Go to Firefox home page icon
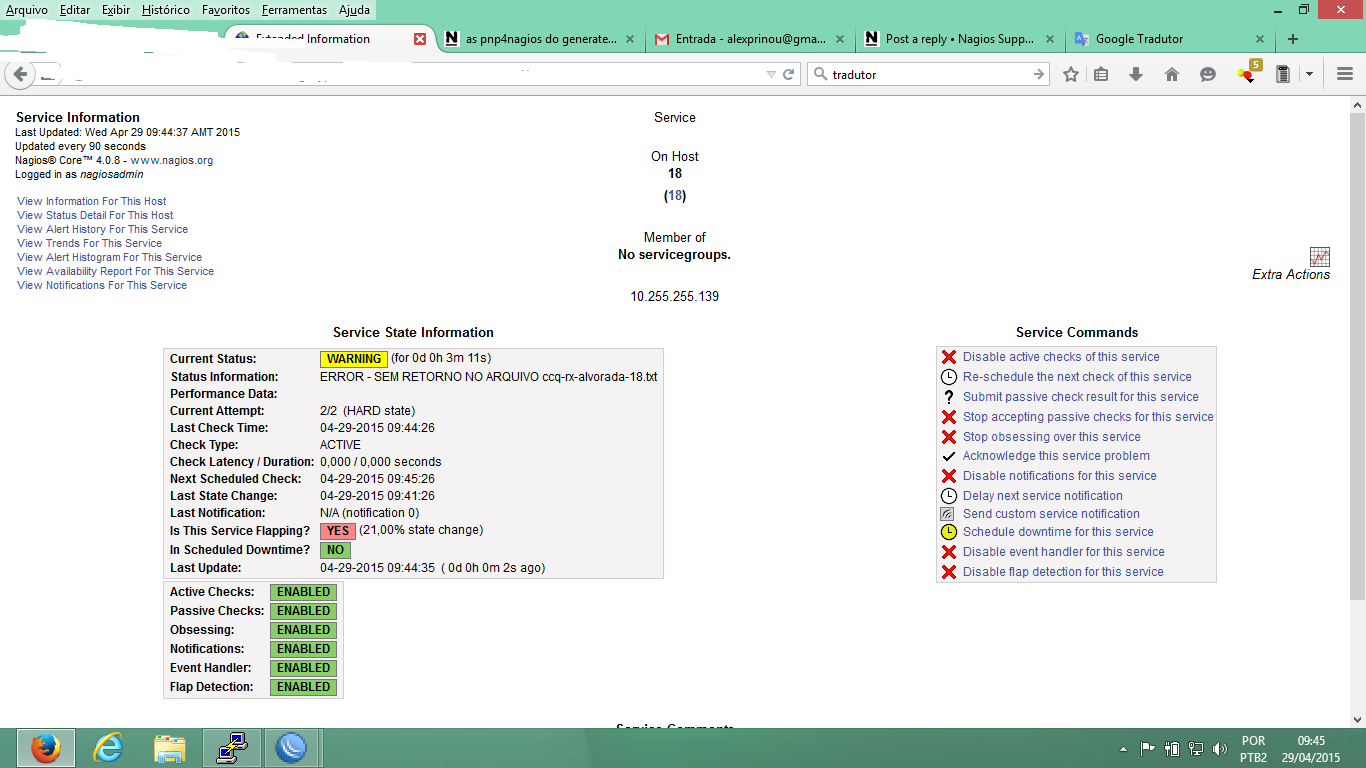The image size is (1366, 768). tap(1172, 74)
